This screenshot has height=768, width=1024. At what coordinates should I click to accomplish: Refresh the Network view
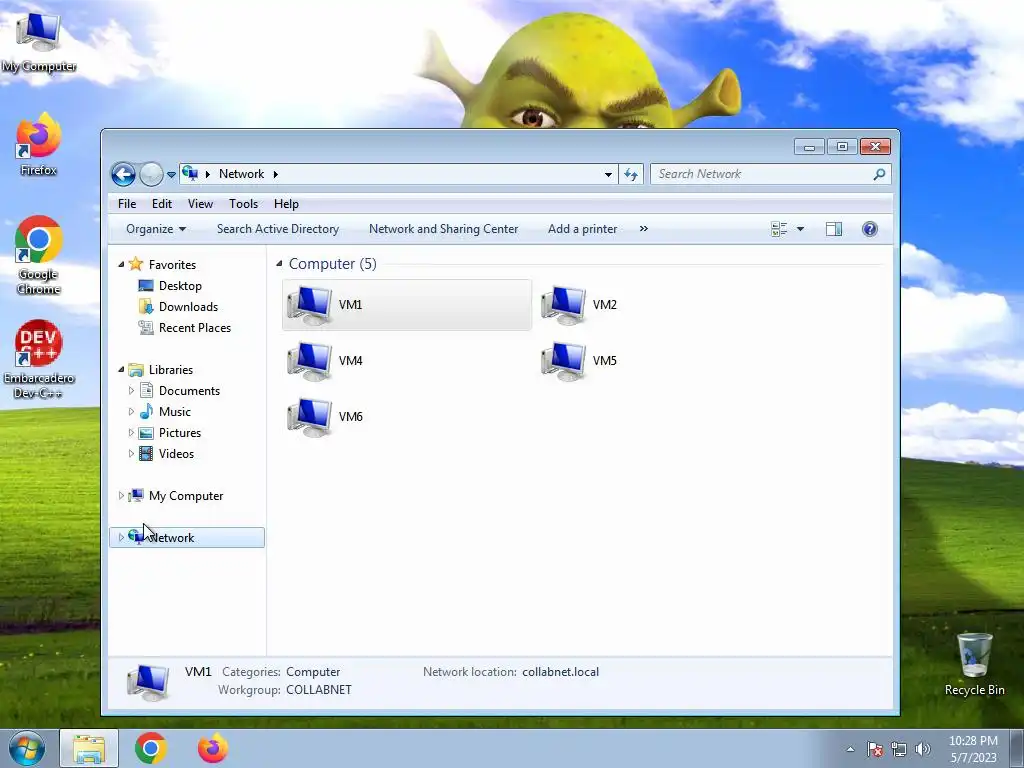point(631,174)
